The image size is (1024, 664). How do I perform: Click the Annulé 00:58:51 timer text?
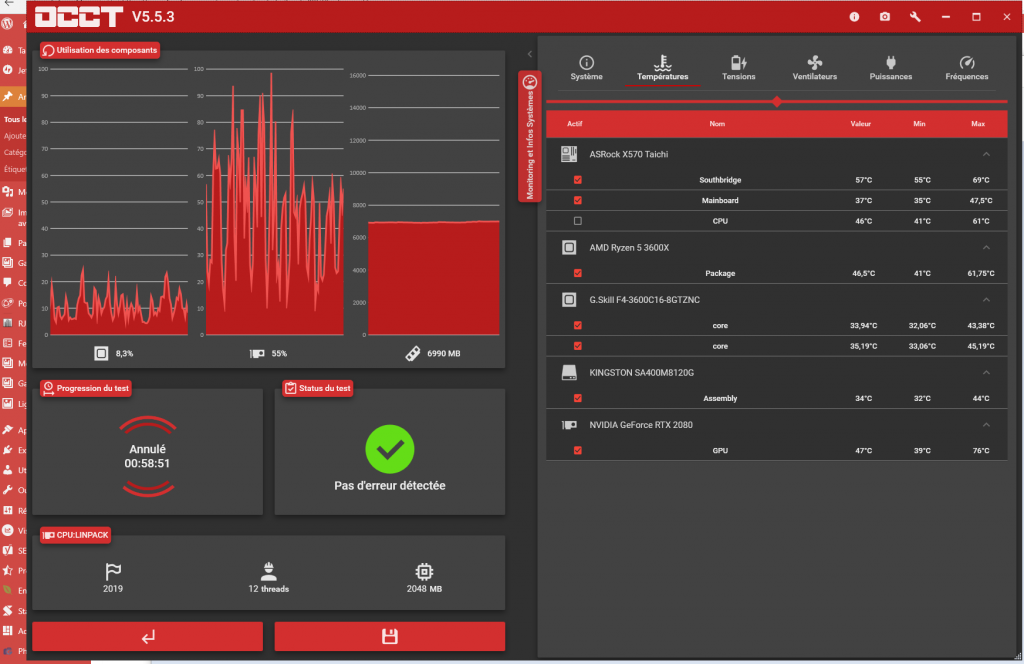click(x=148, y=456)
